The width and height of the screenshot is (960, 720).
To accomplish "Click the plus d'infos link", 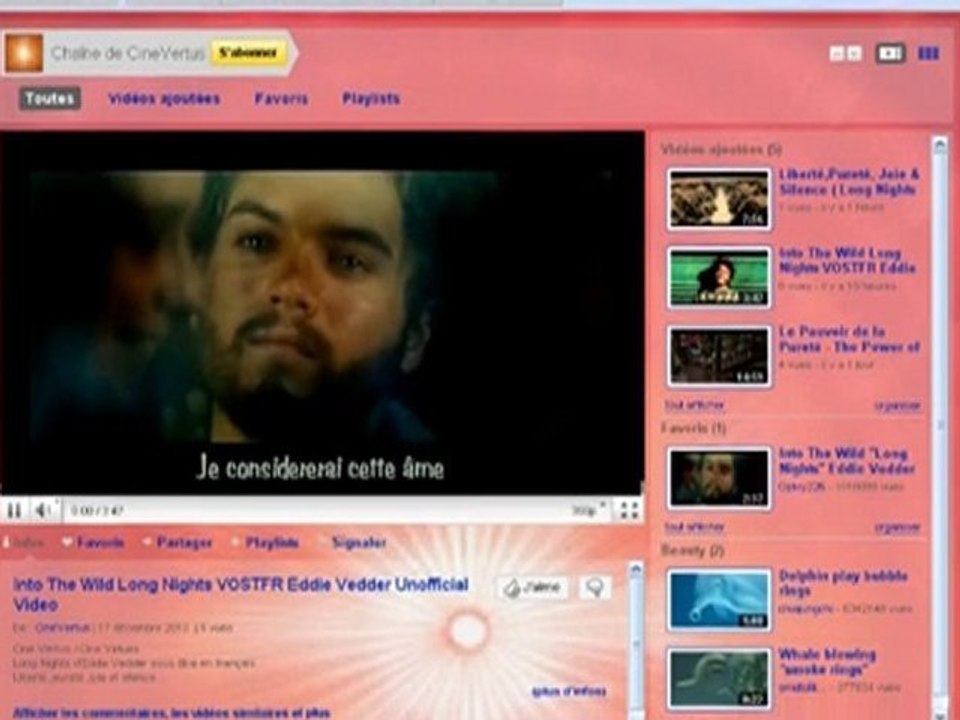I will 569,691.
